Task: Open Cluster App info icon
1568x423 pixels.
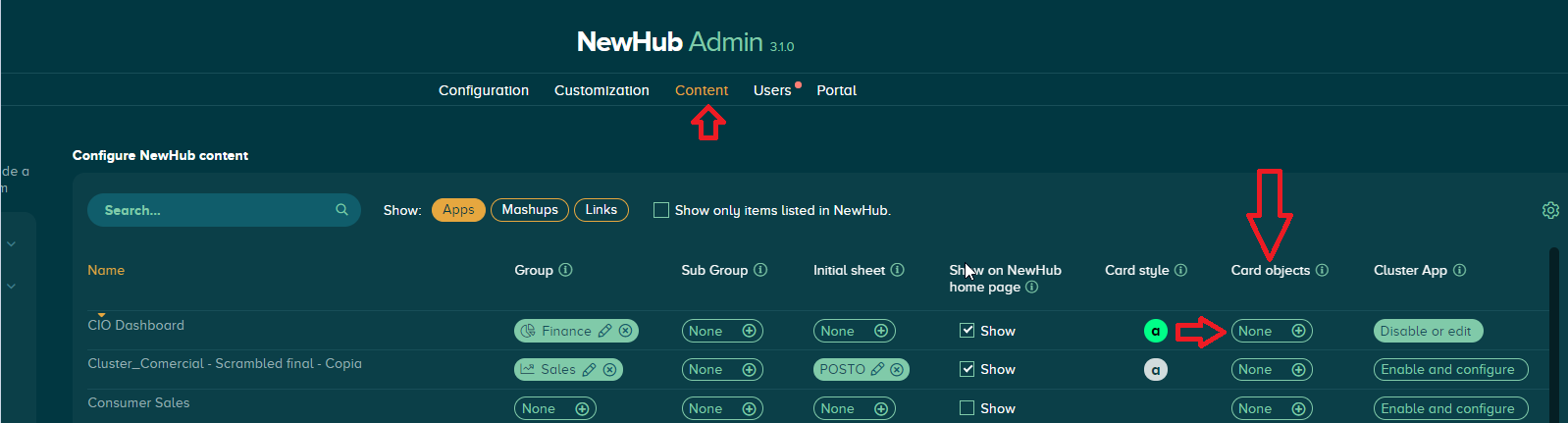Action: click(1459, 270)
